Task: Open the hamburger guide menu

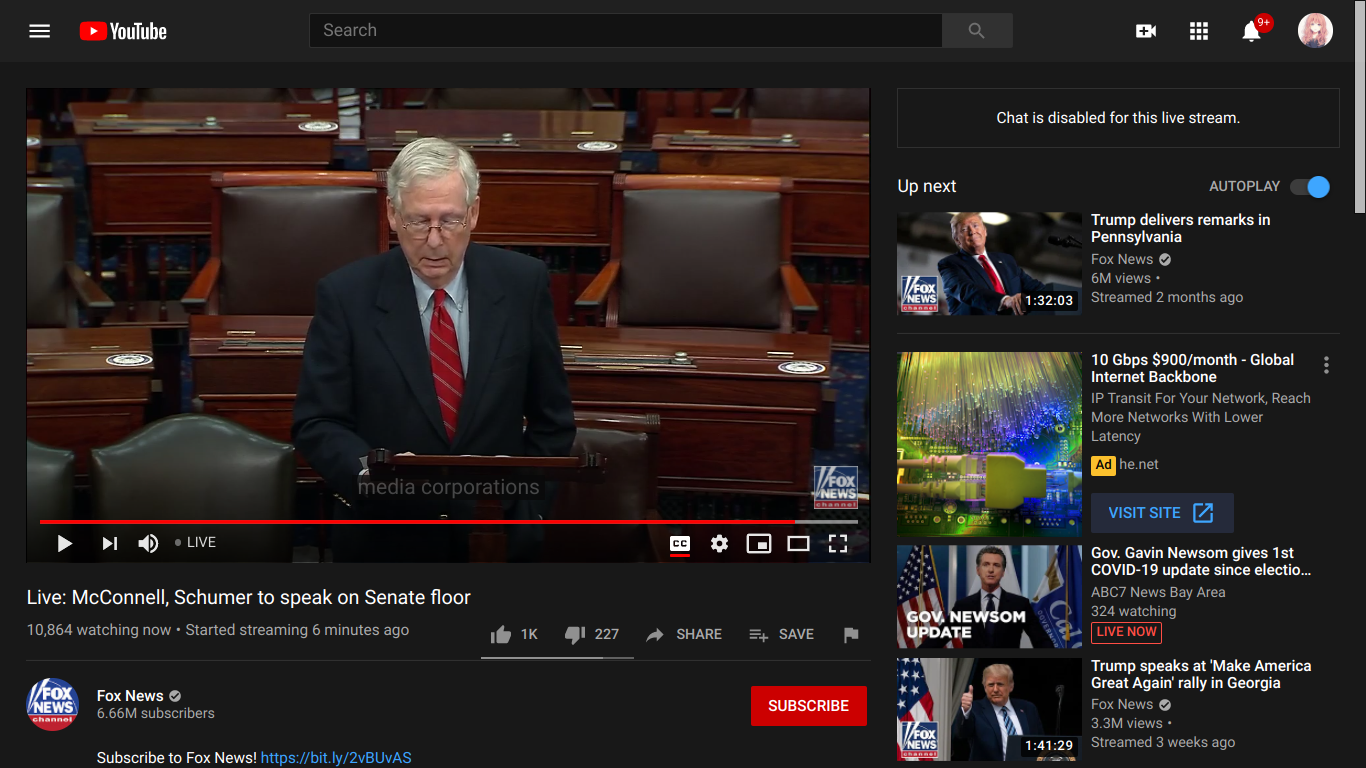Action: click(x=39, y=31)
